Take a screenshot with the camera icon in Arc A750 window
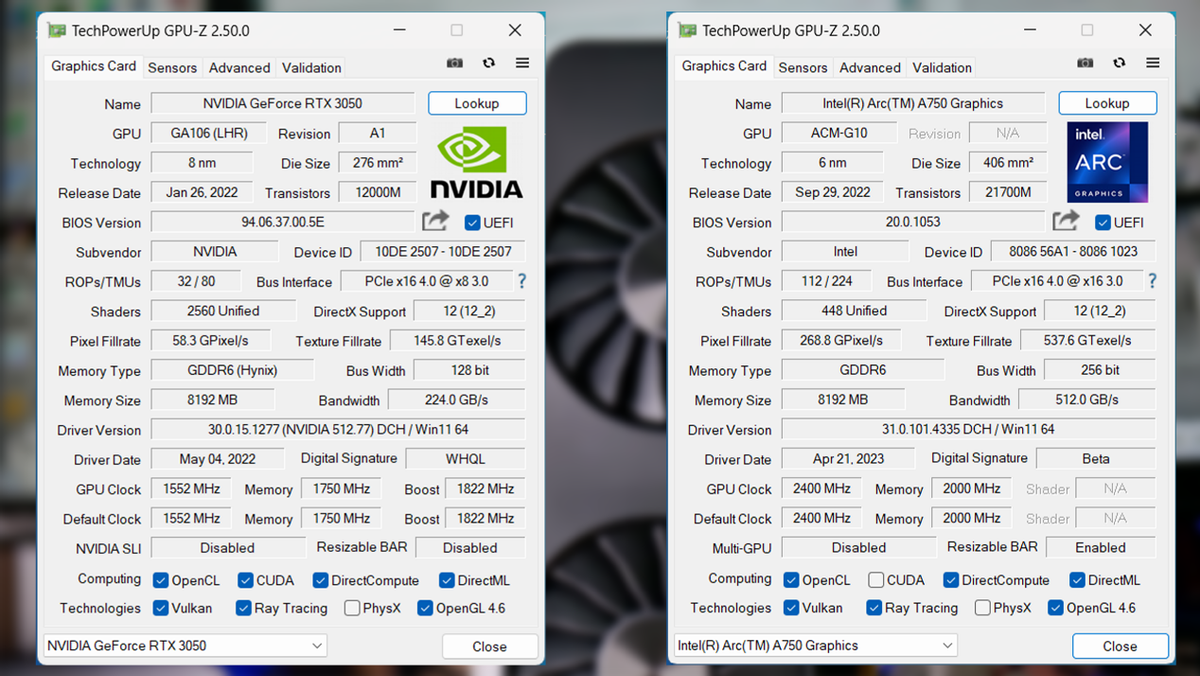Viewport: 1200px width, 676px height. [x=1085, y=63]
